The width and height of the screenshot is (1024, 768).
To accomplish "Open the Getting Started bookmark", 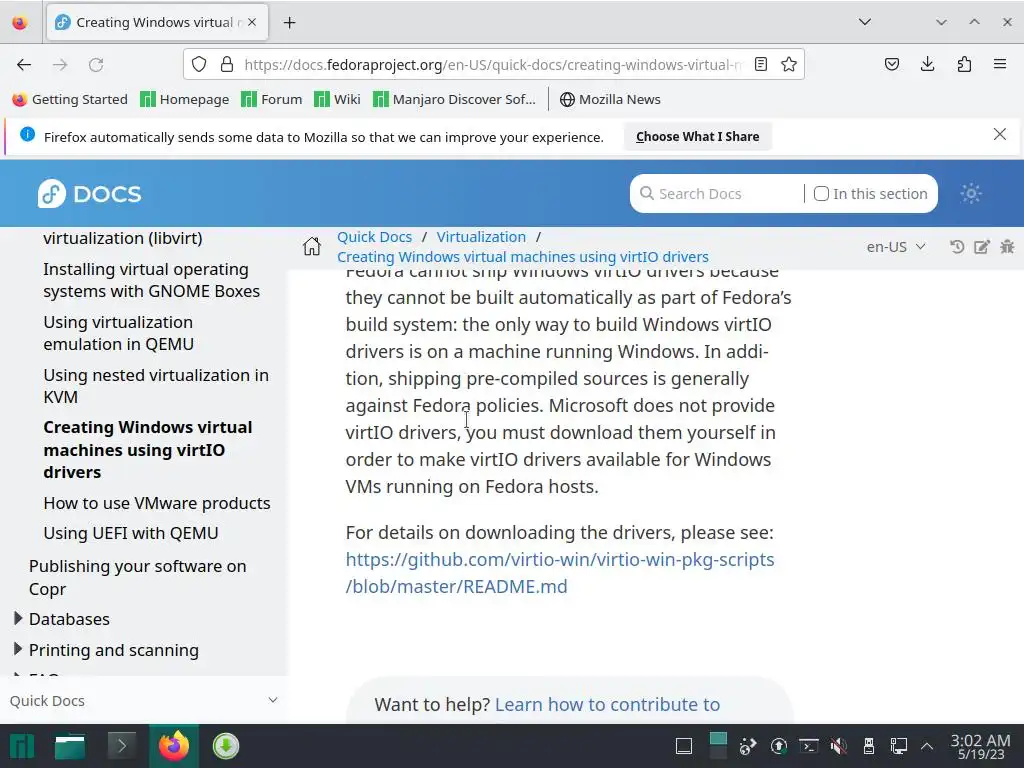I will tap(70, 99).
